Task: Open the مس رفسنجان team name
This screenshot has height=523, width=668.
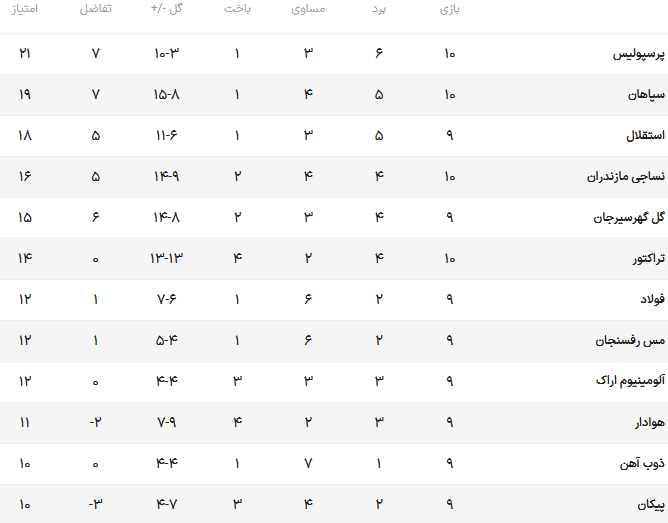Action: pos(630,341)
